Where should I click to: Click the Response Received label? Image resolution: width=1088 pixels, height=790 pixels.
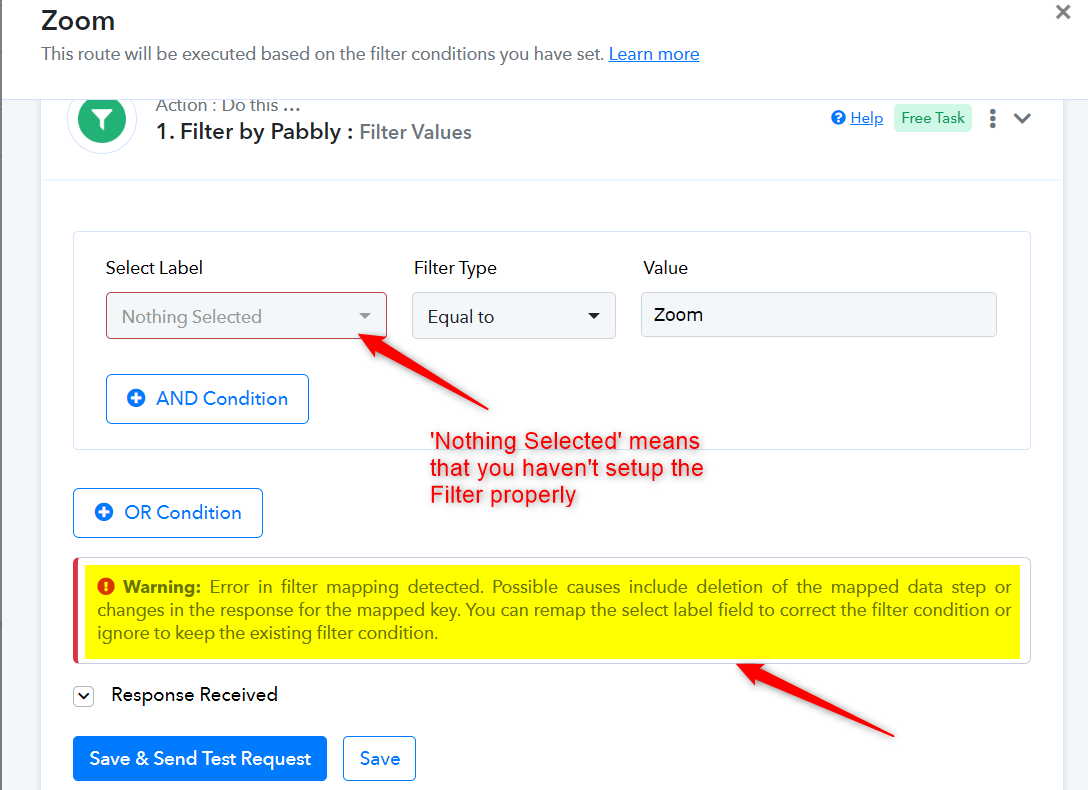coord(194,695)
